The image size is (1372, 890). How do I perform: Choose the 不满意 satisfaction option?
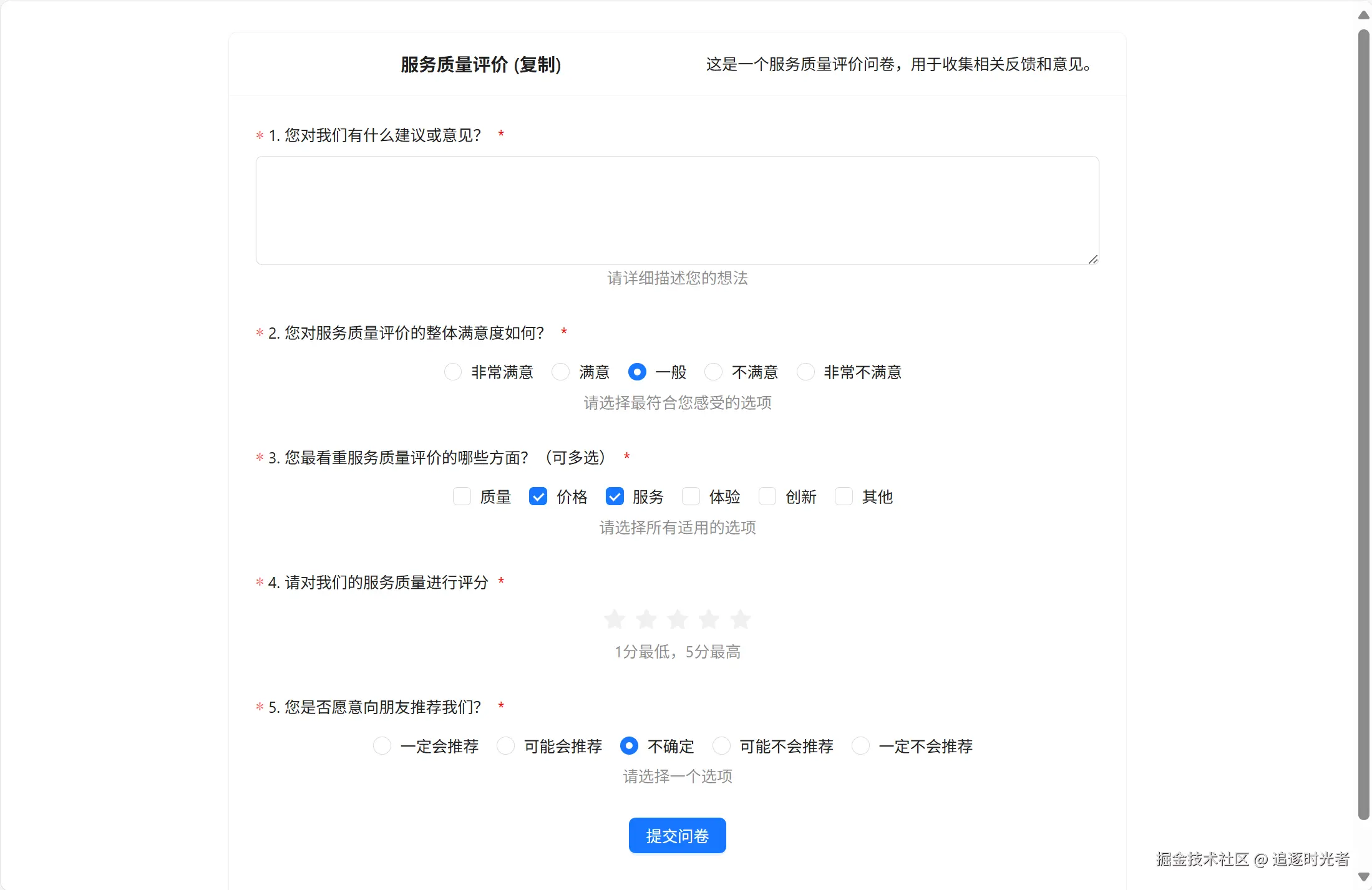pyautogui.click(x=713, y=372)
